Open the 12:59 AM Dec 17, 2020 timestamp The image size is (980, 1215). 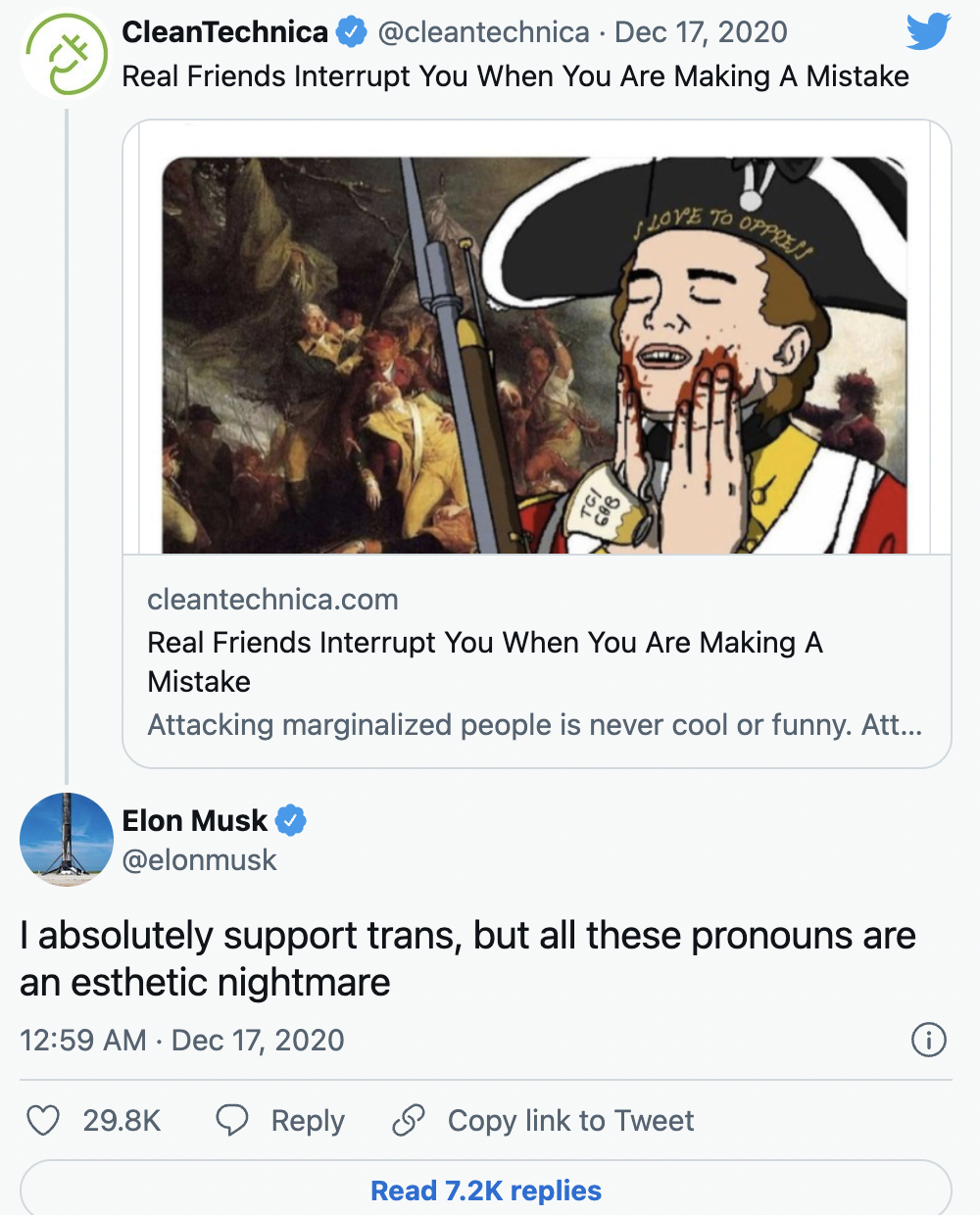pos(182,1040)
